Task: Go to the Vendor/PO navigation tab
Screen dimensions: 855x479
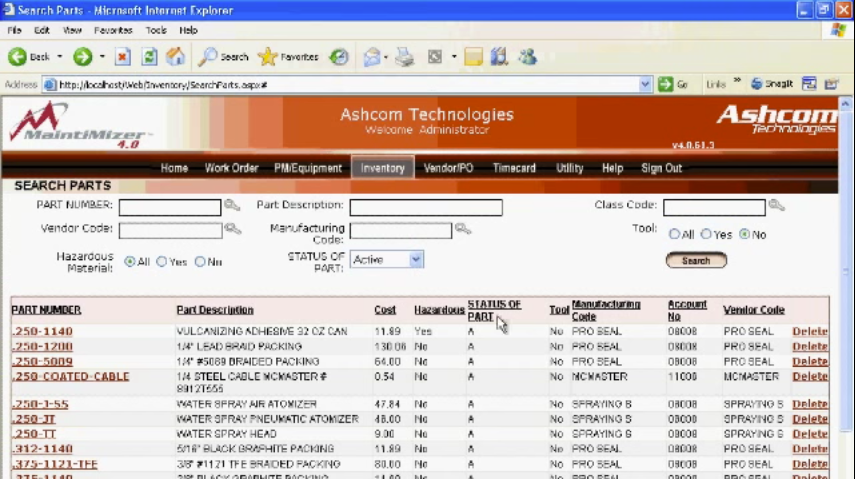Action: point(448,168)
